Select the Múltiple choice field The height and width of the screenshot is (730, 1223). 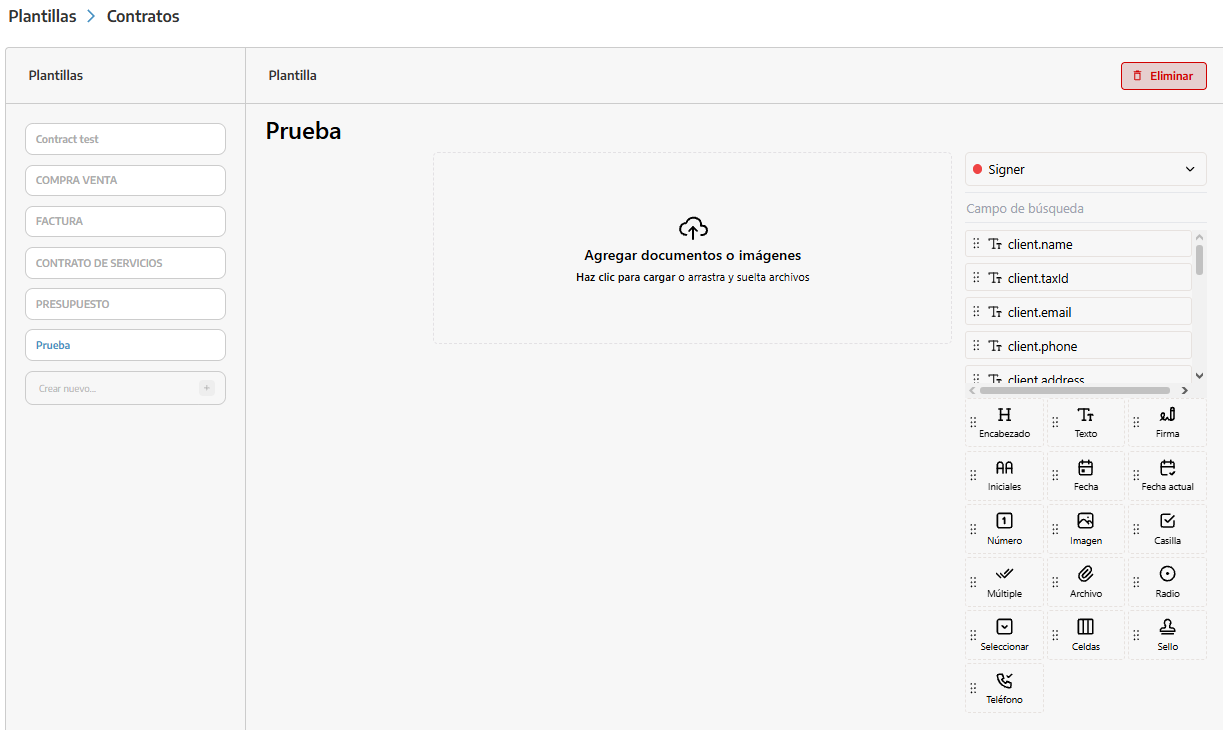1004,582
